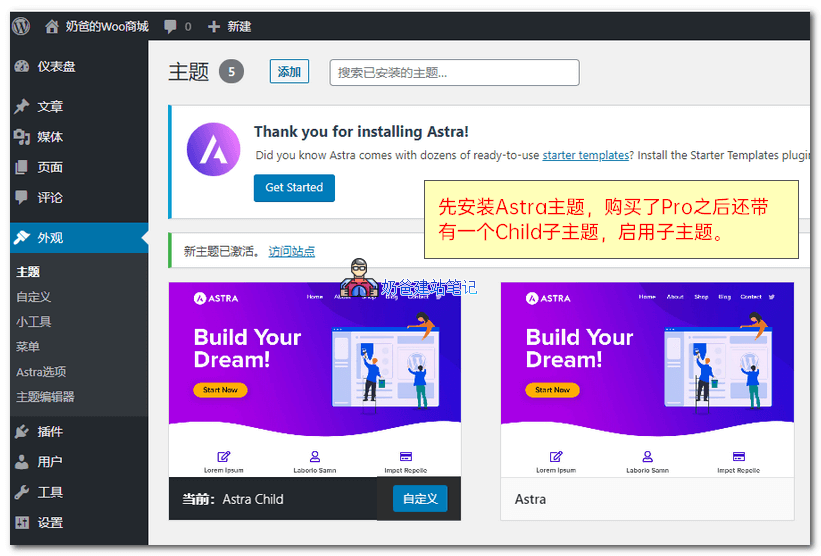Open the 小工具 submenu item
821x556 pixels.
[34, 321]
